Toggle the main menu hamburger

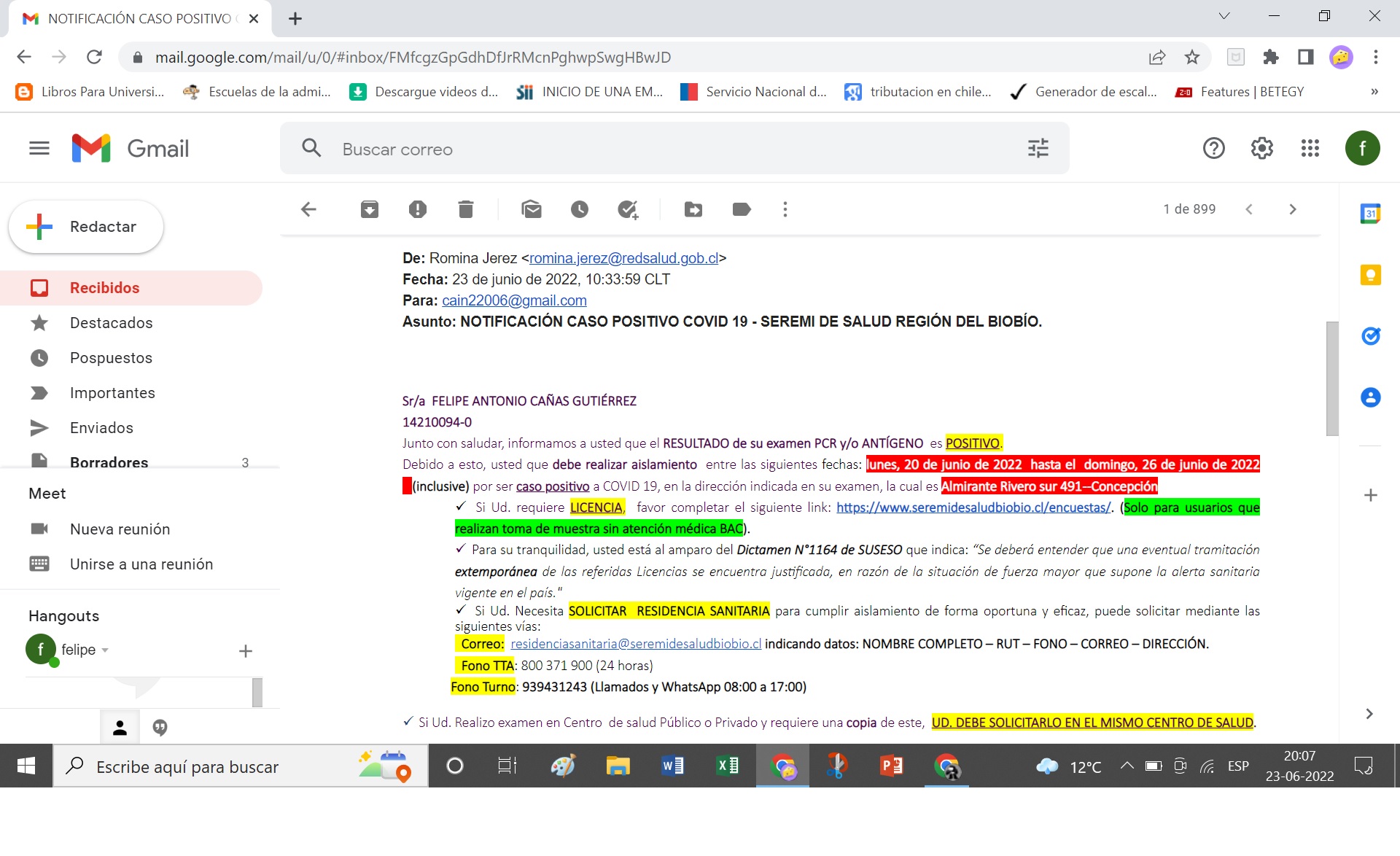(x=39, y=149)
